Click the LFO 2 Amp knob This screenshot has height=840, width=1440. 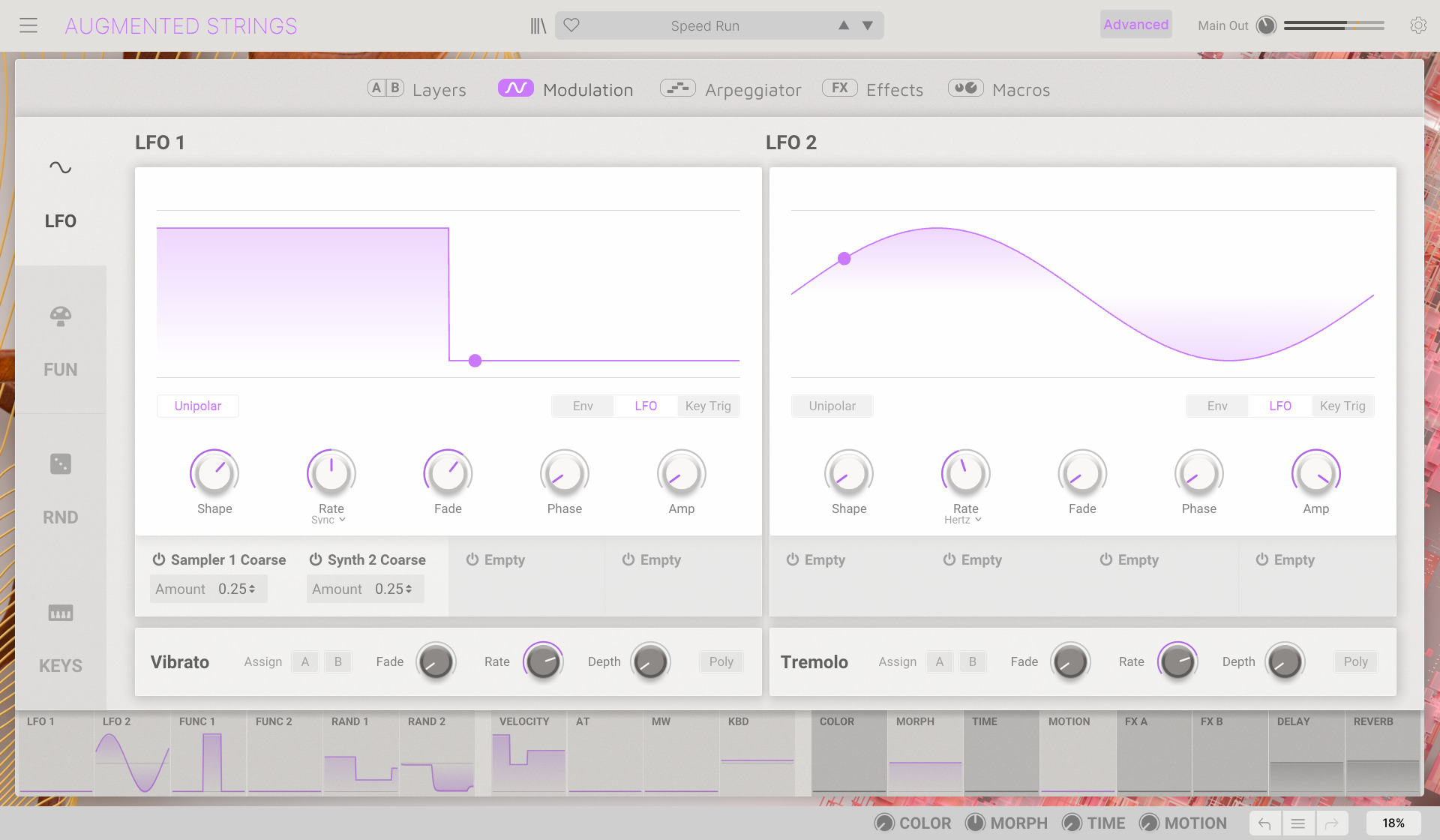coord(1316,473)
